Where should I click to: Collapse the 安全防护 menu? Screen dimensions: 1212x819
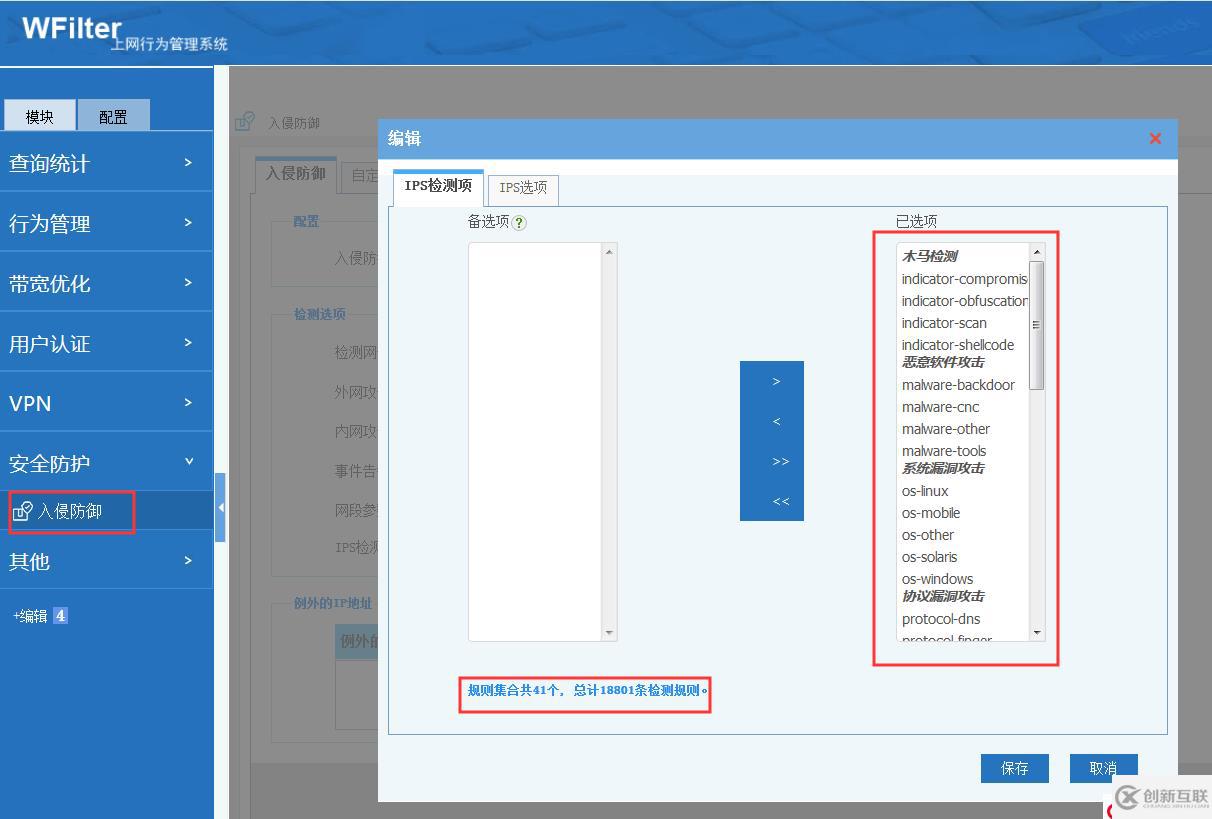(106, 463)
